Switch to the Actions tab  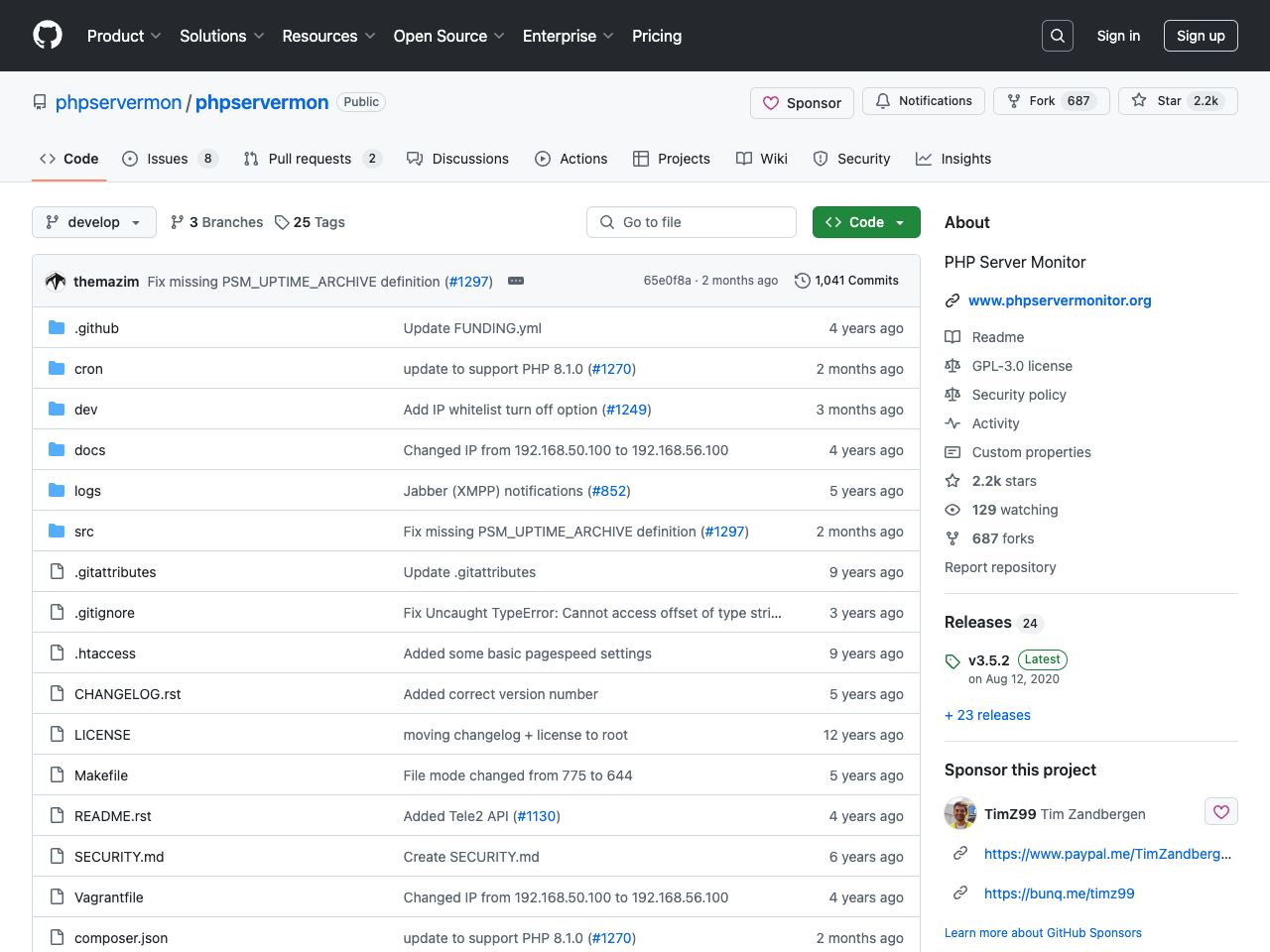571,159
